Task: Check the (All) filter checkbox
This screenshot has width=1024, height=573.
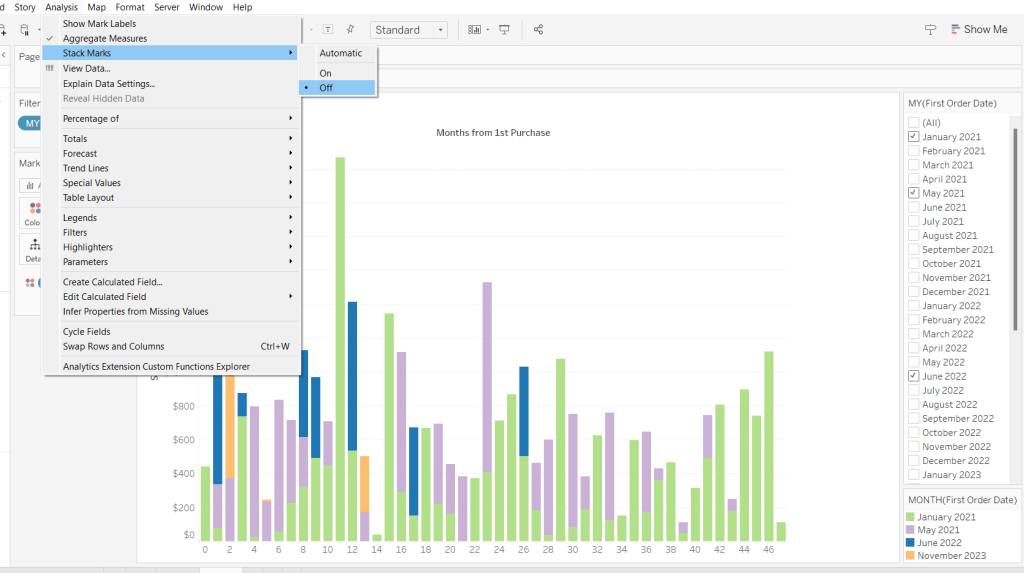Action: coord(914,123)
